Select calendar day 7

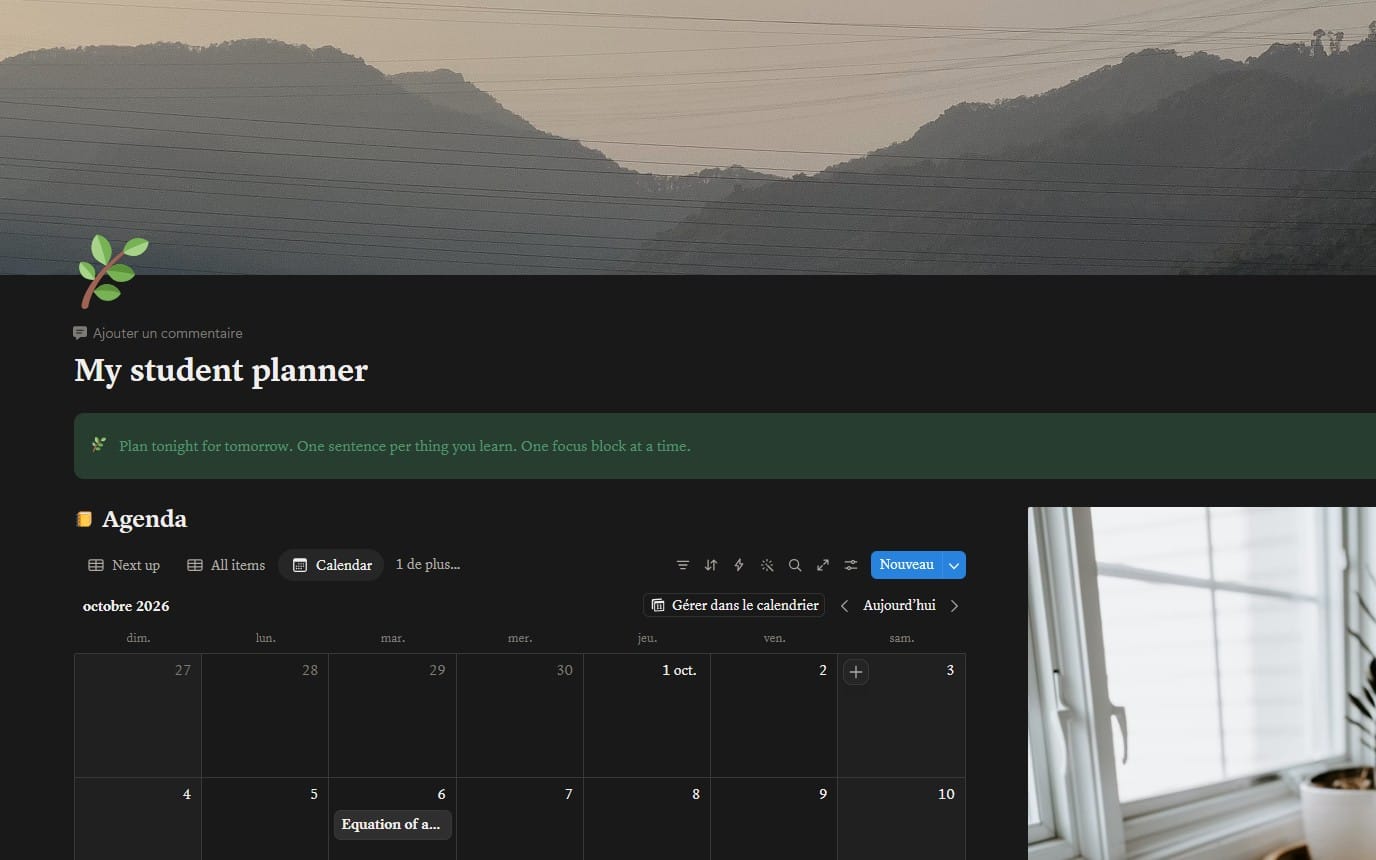[520, 819]
